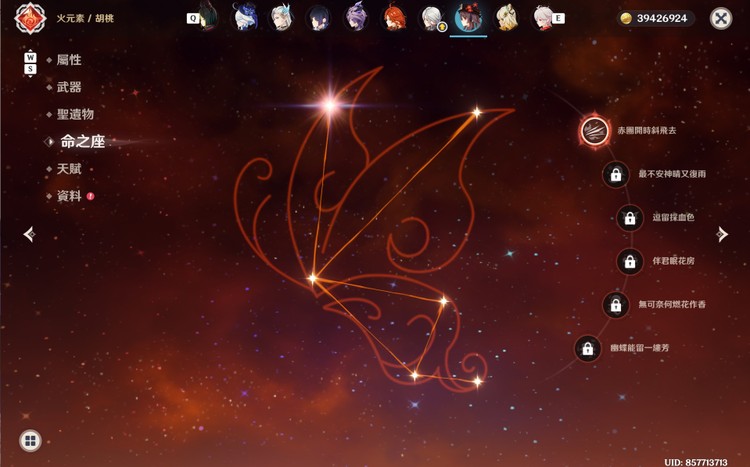The height and width of the screenshot is (467, 750).
Task: Click the large glowing star on butterfly constellation
Action: [330, 105]
